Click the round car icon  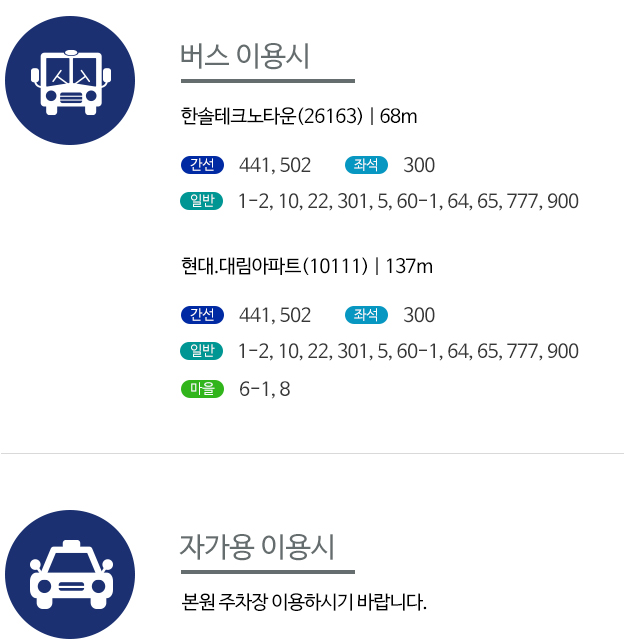[x=70, y=574]
